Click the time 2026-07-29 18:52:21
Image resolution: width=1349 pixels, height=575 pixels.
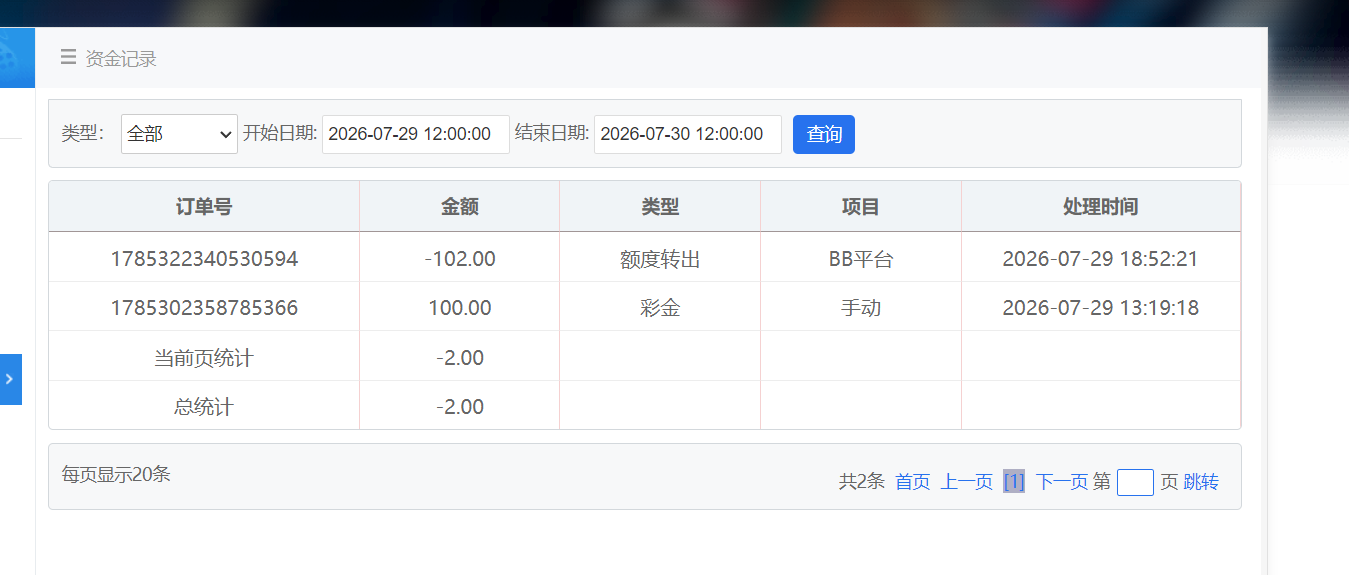tap(1100, 259)
